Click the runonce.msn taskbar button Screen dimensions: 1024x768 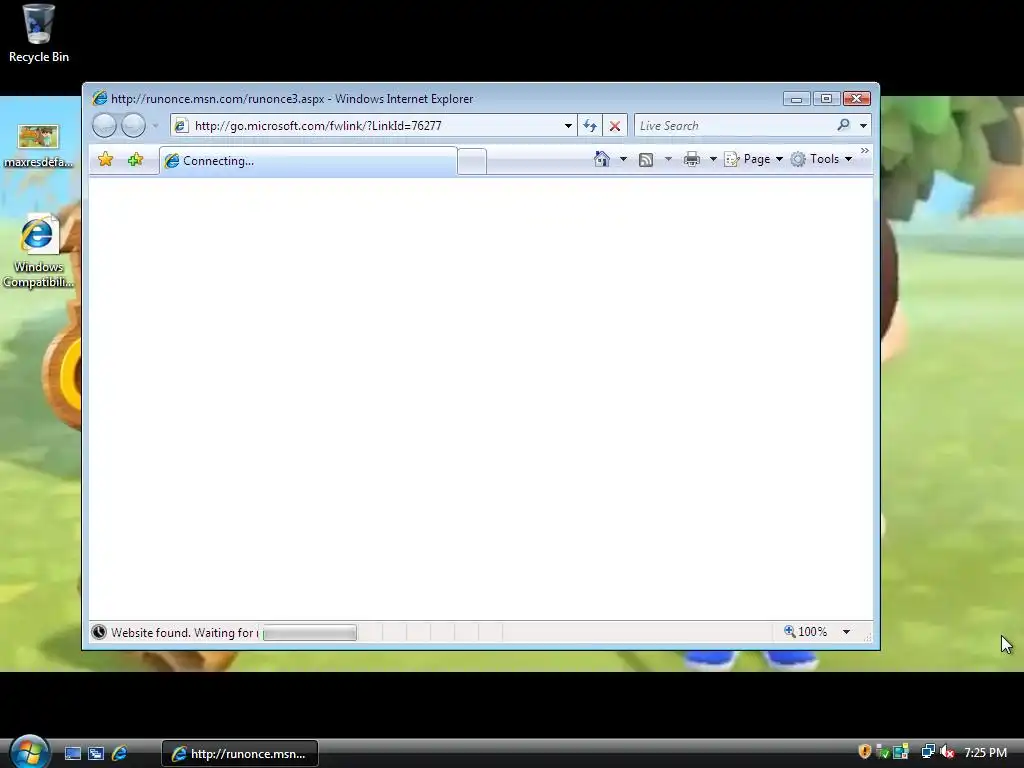pyautogui.click(x=240, y=754)
